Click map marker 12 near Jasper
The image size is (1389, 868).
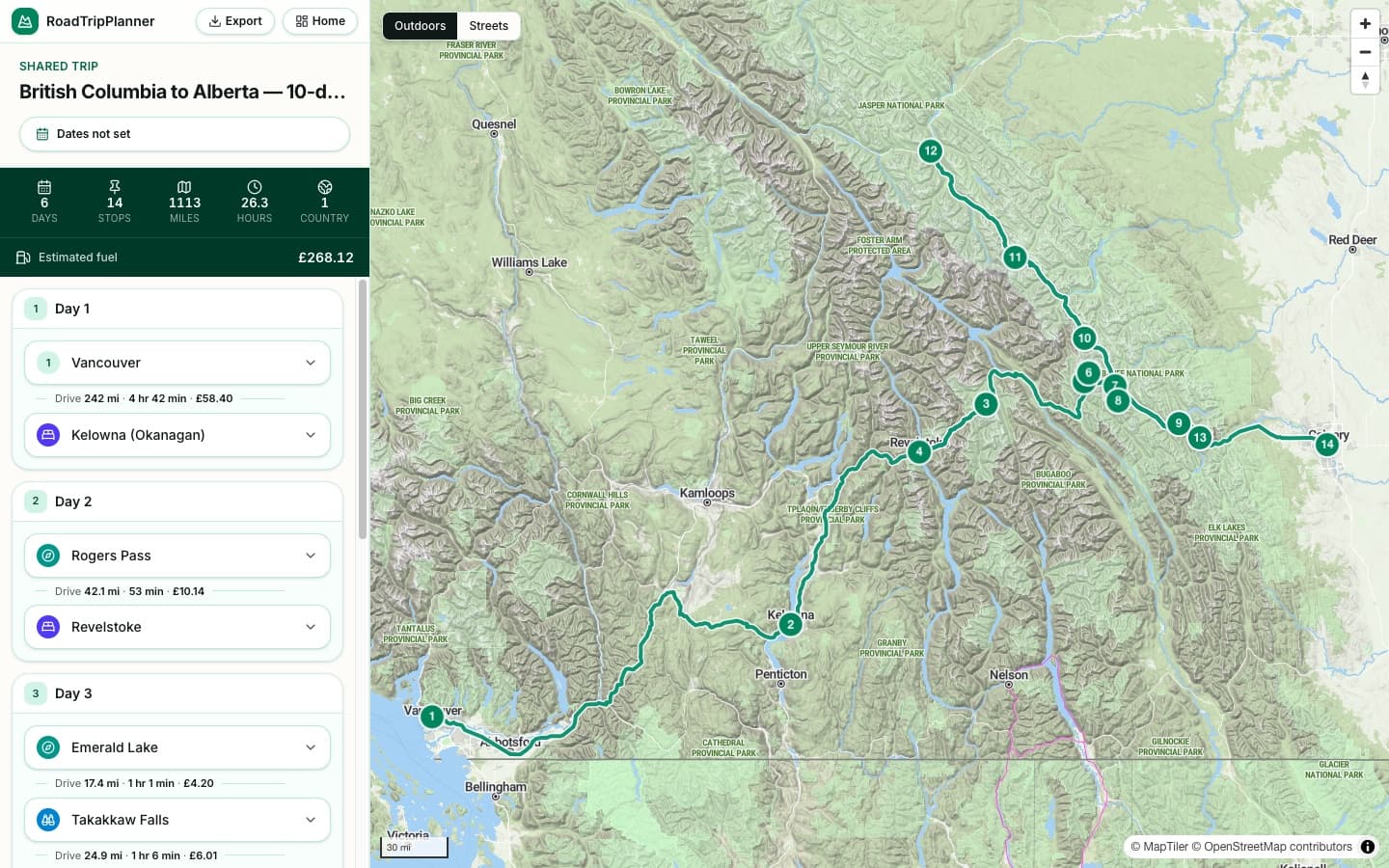(x=931, y=150)
